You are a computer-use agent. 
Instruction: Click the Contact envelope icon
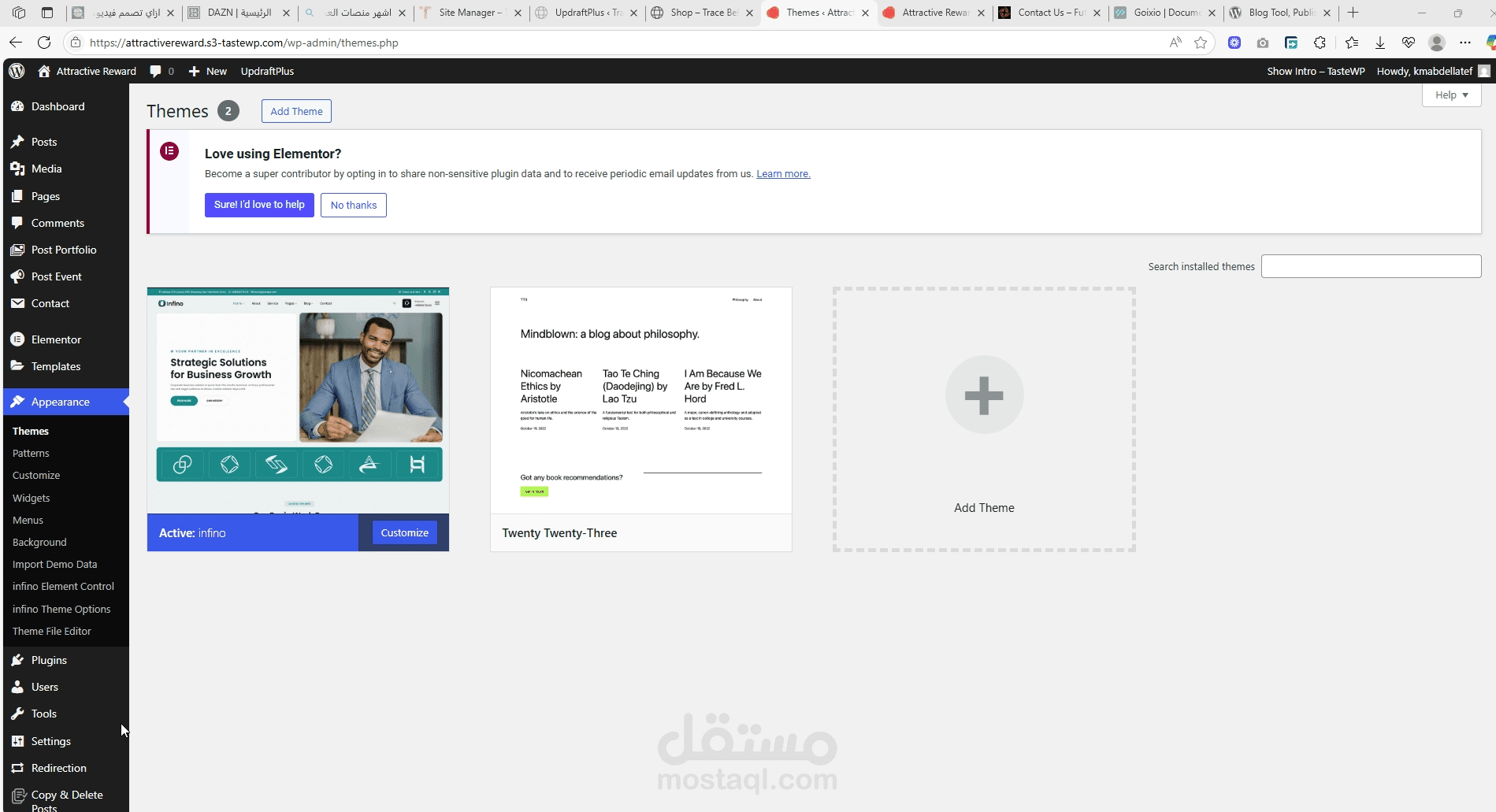(x=17, y=303)
